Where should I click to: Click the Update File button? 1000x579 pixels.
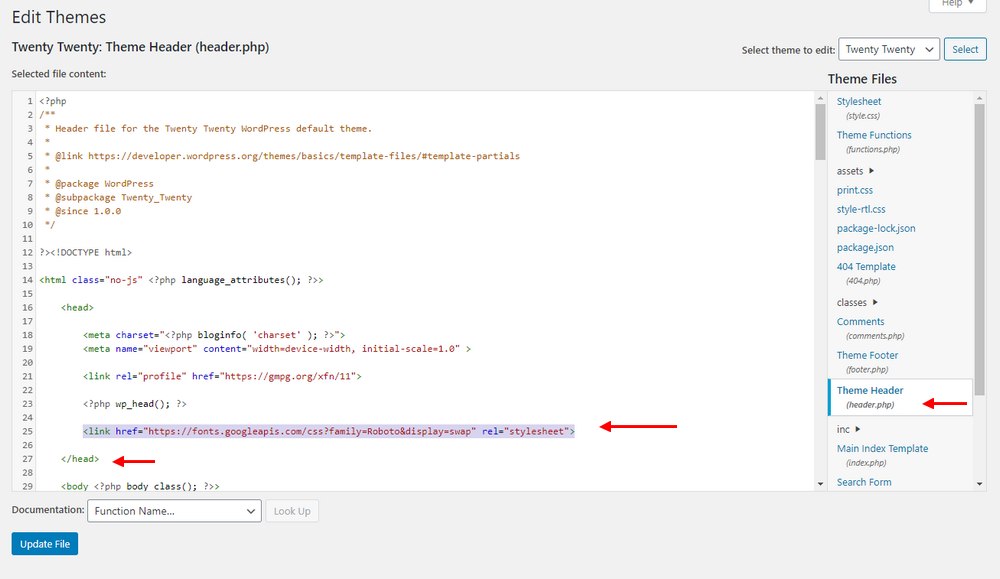coord(45,544)
